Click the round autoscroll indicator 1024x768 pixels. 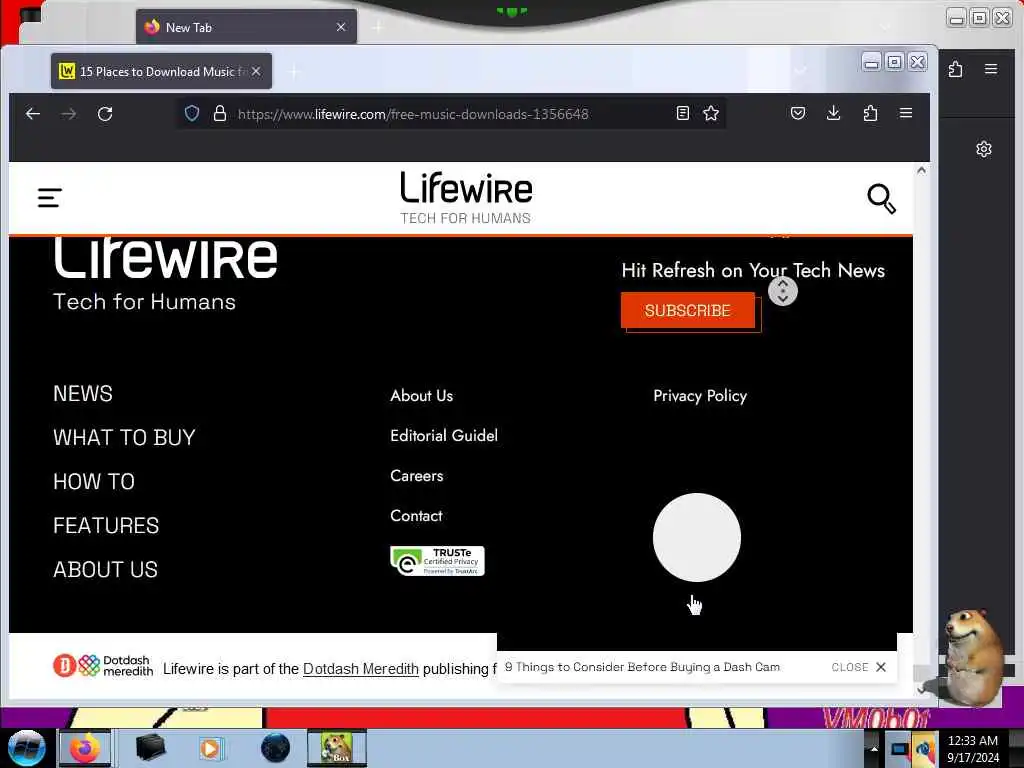tap(782, 291)
